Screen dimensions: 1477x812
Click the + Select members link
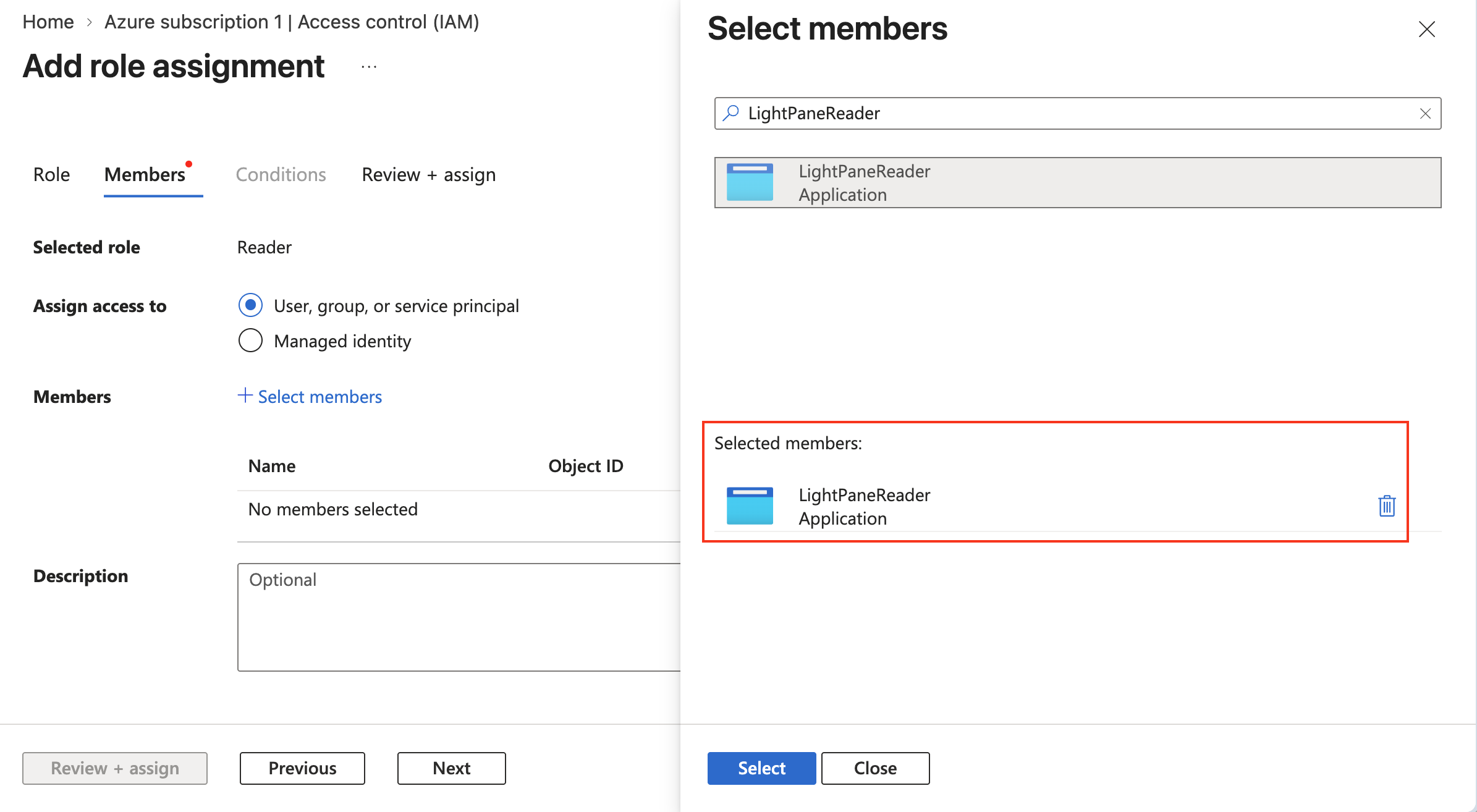(x=310, y=397)
